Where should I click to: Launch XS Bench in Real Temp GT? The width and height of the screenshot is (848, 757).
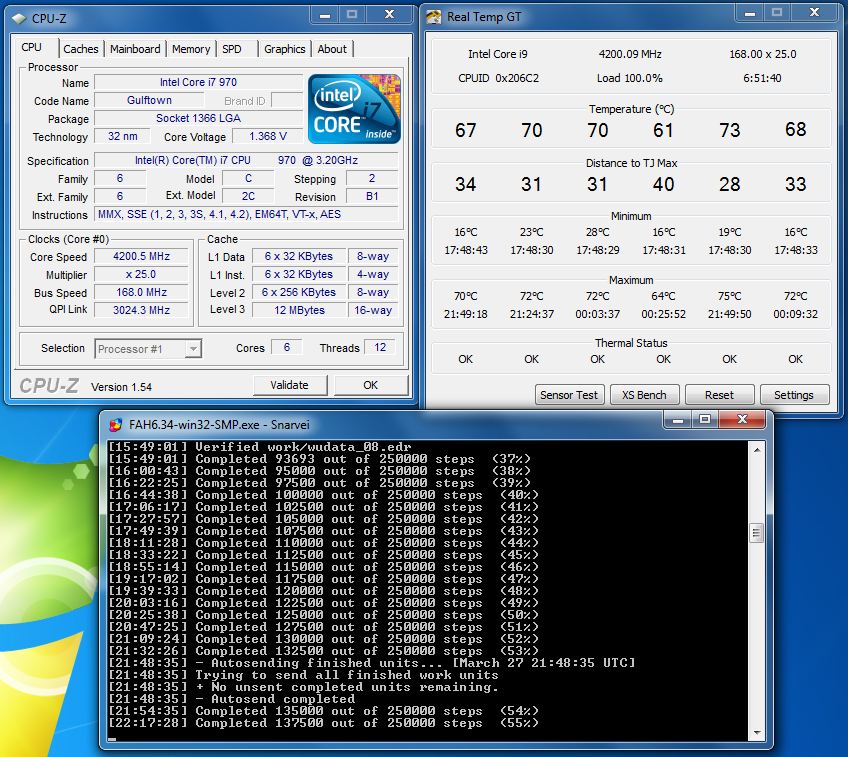click(x=644, y=395)
